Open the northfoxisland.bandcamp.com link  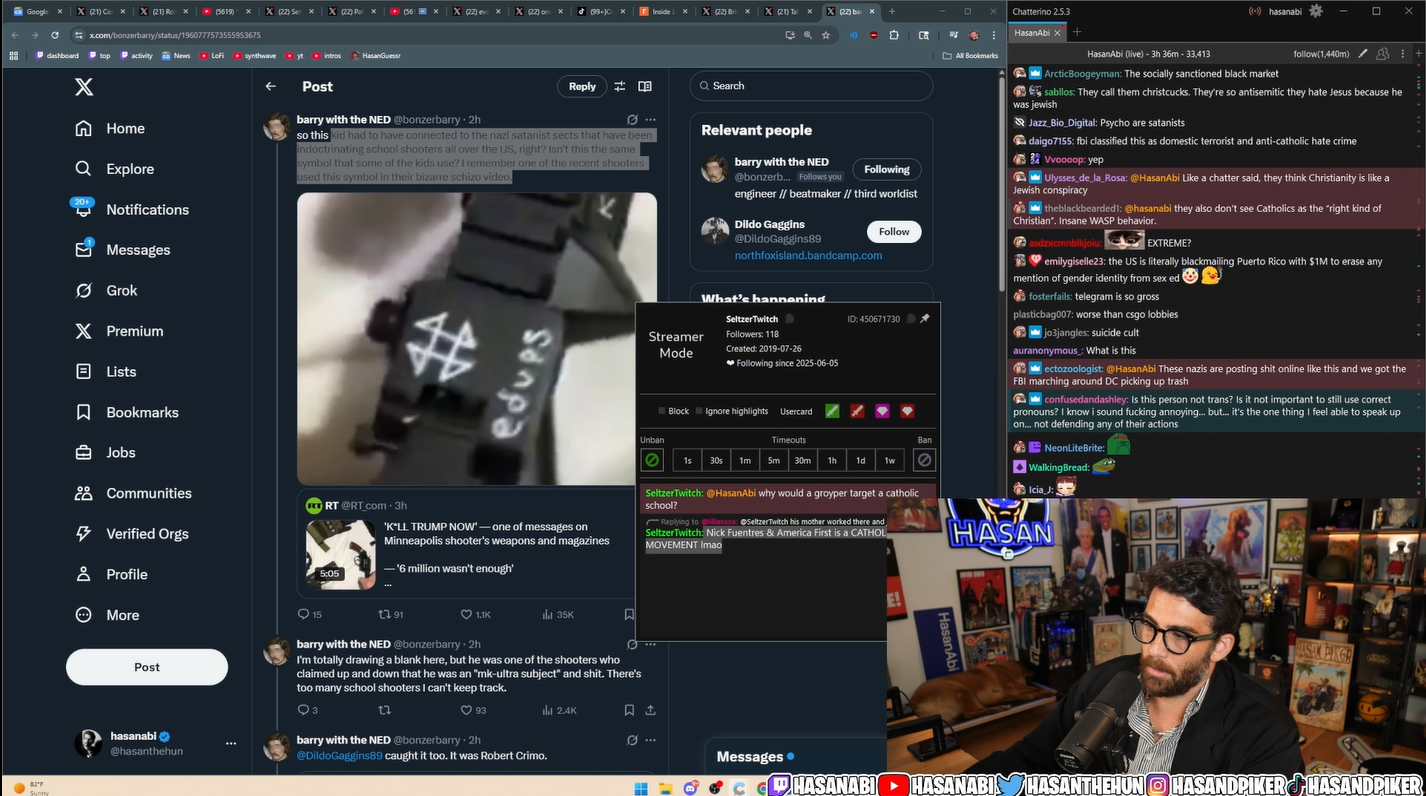click(808, 255)
